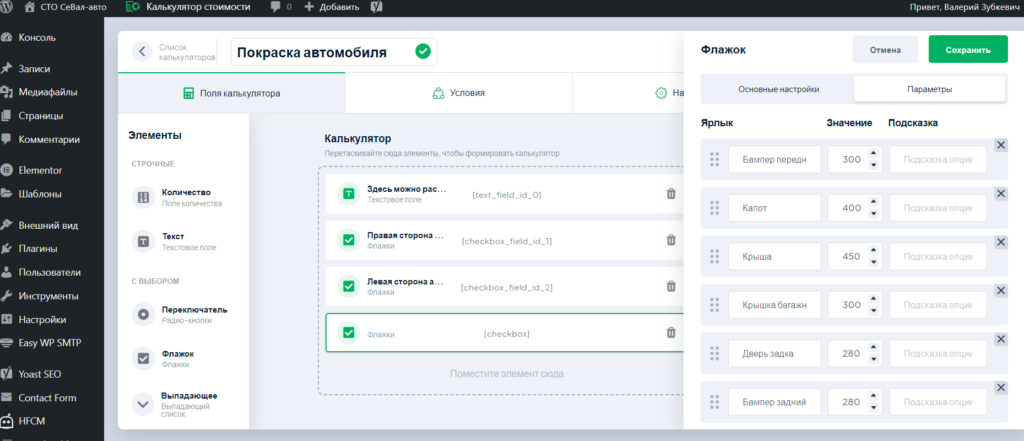This screenshot has height=441, width=1024.
Task: Grab drag handle of Капот option
Action: pos(714,208)
